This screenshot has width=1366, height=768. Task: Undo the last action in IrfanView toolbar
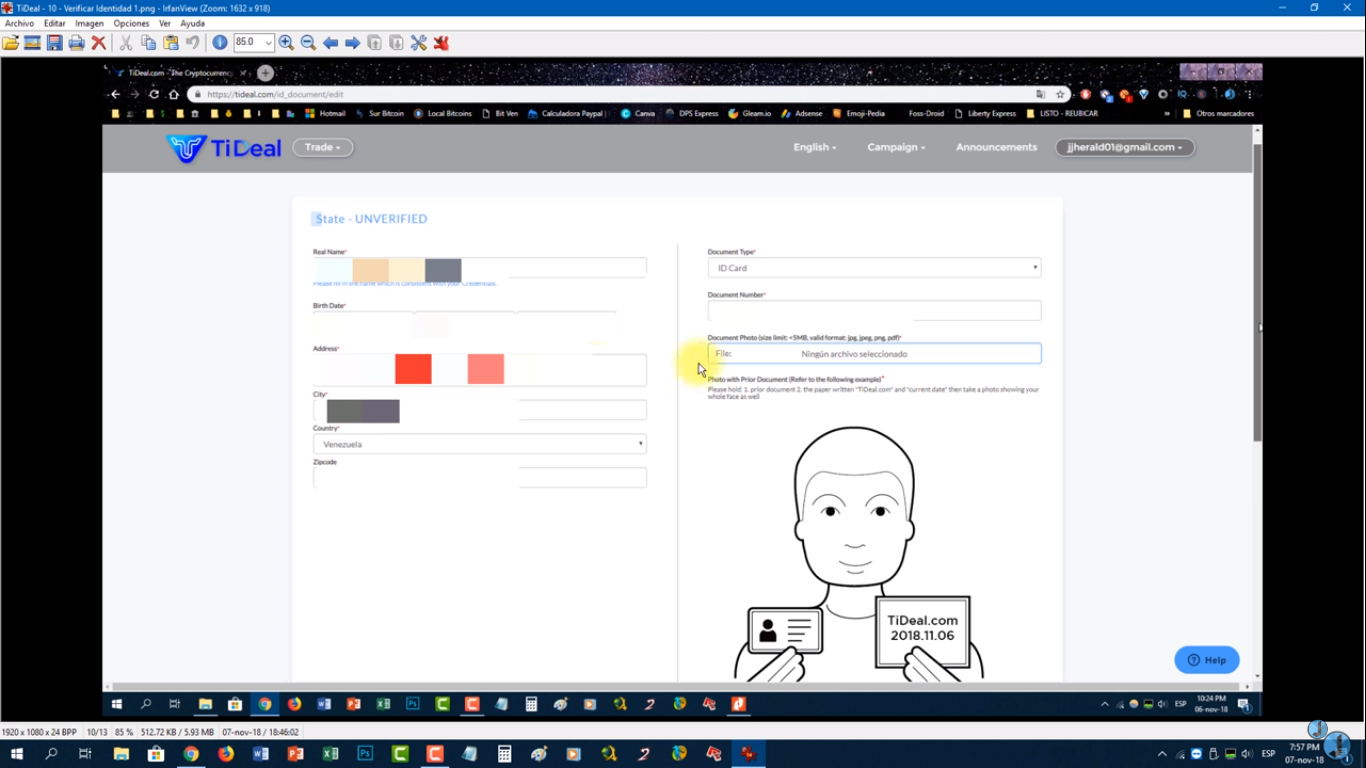pyautogui.click(x=192, y=43)
